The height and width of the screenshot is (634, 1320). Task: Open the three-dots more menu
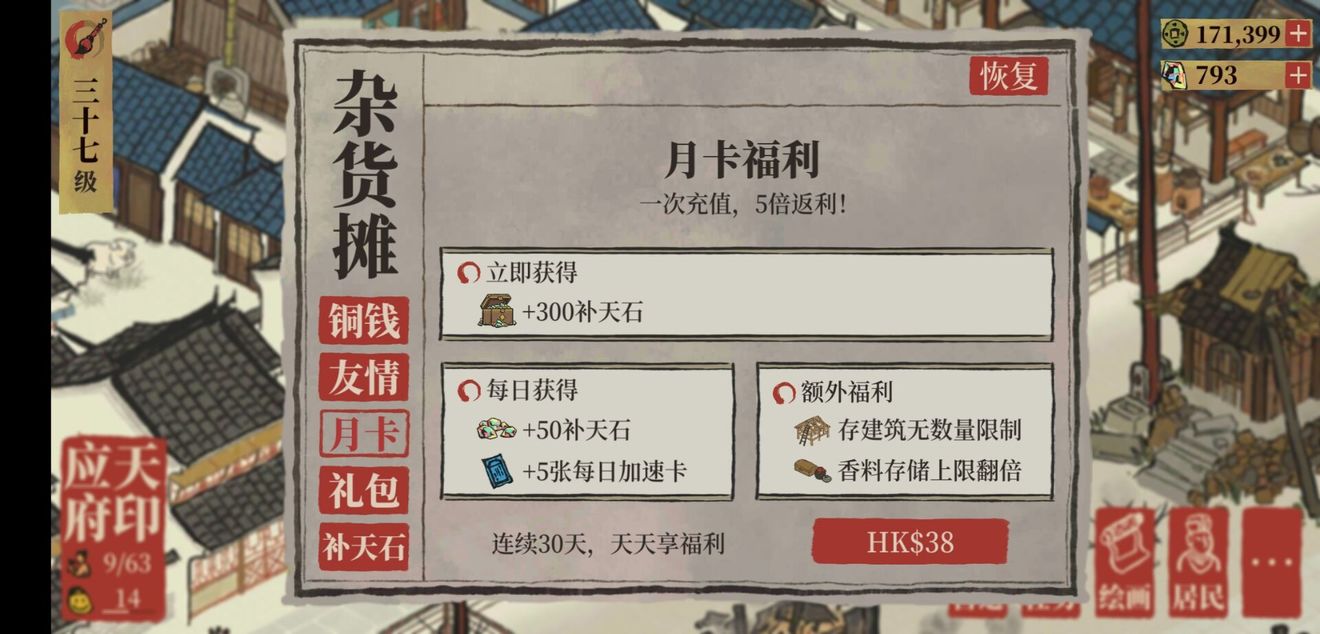tap(1272, 561)
